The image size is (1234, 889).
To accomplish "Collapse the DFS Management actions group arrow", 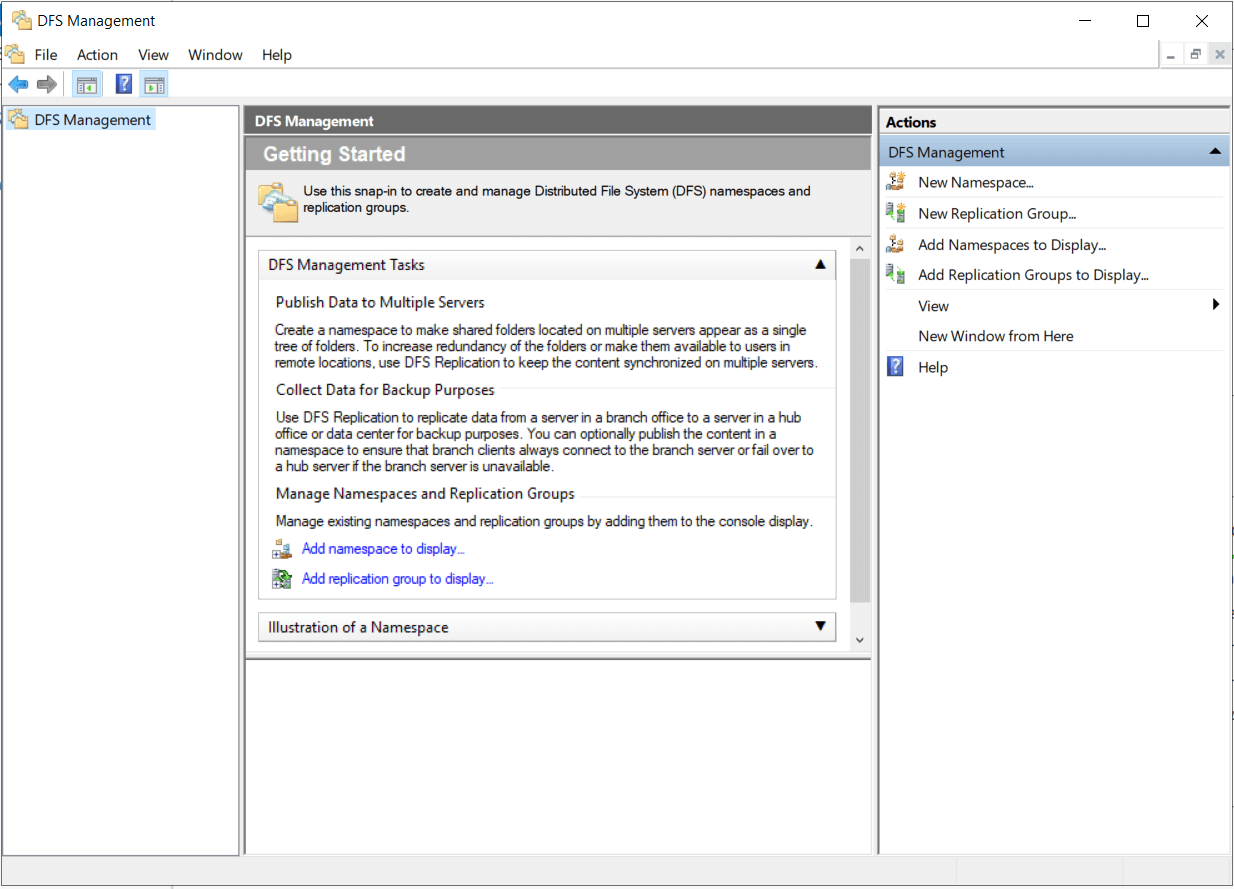I will pyautogui.click(x=1215, y=152).
